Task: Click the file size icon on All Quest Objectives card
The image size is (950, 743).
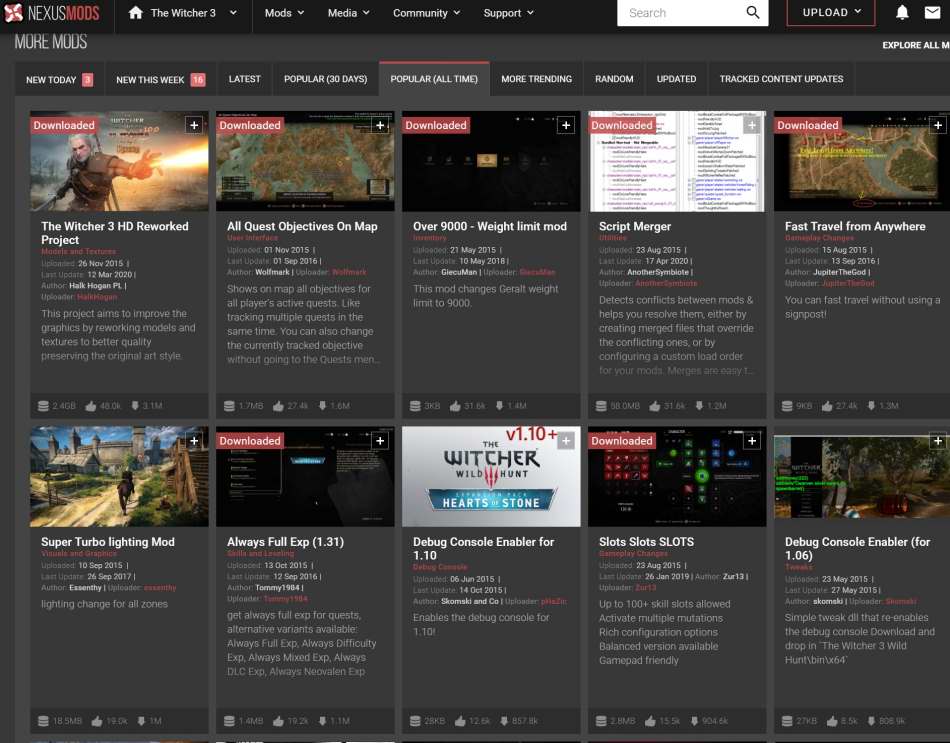Action: (229, 406)
